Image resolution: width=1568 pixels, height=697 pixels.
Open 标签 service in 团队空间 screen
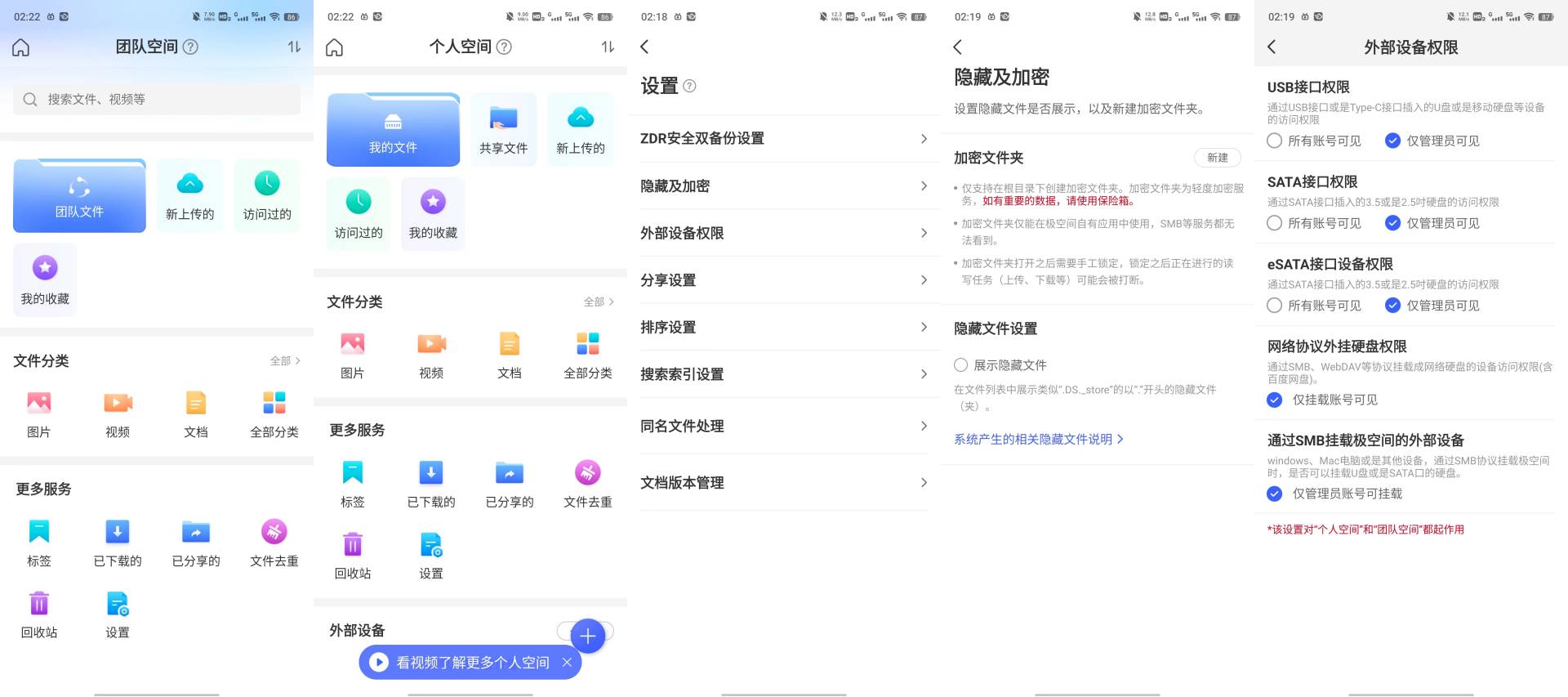coord(39,543)
